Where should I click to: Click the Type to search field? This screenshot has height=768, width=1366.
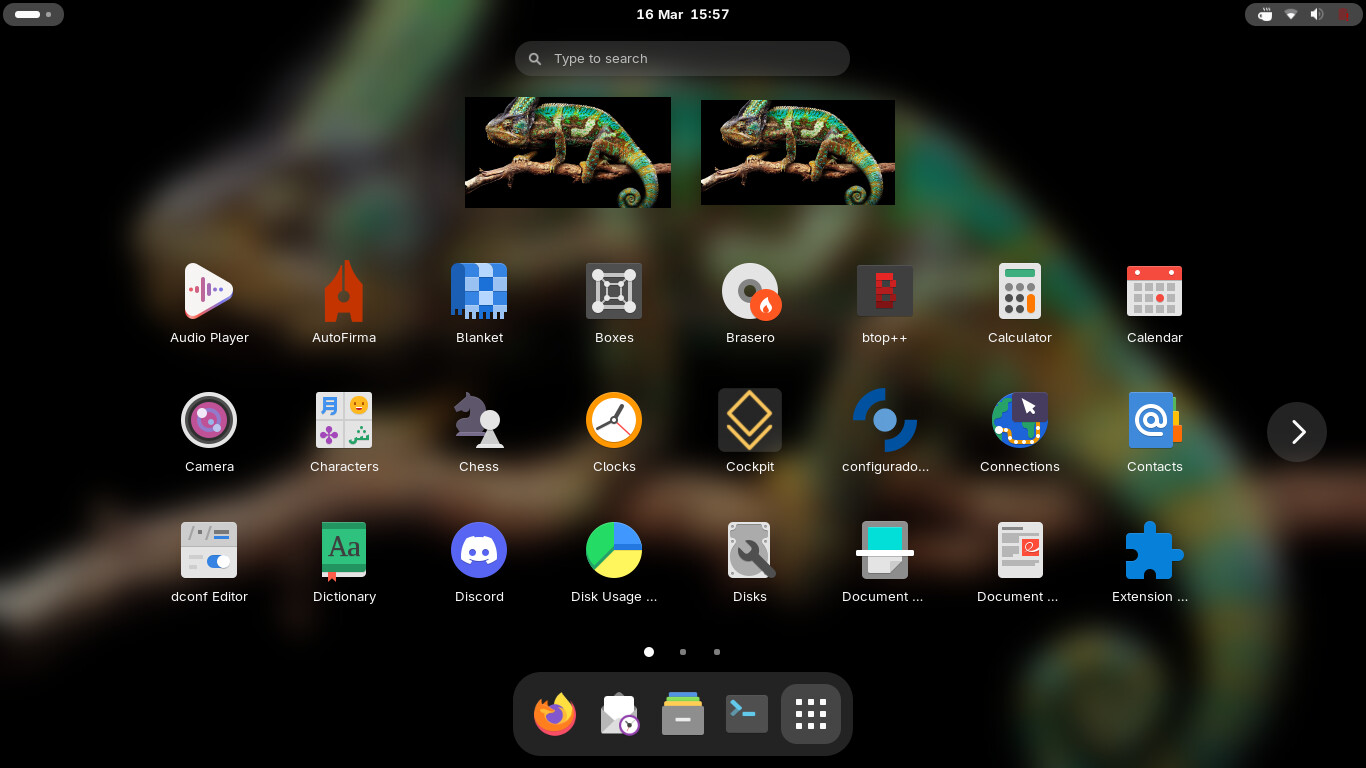tap(683, 59)
